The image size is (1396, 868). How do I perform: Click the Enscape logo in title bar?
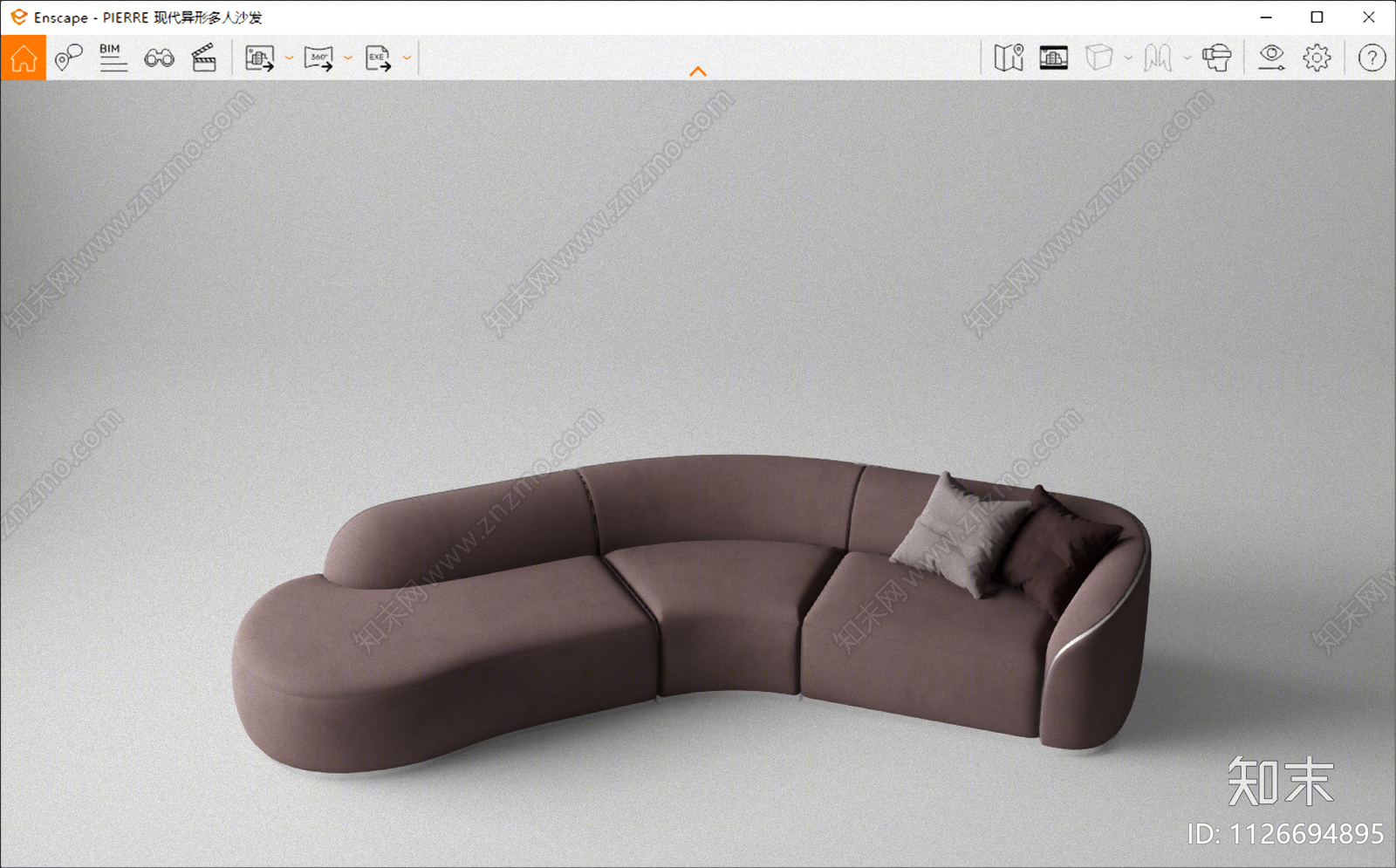tap(19, 17)
